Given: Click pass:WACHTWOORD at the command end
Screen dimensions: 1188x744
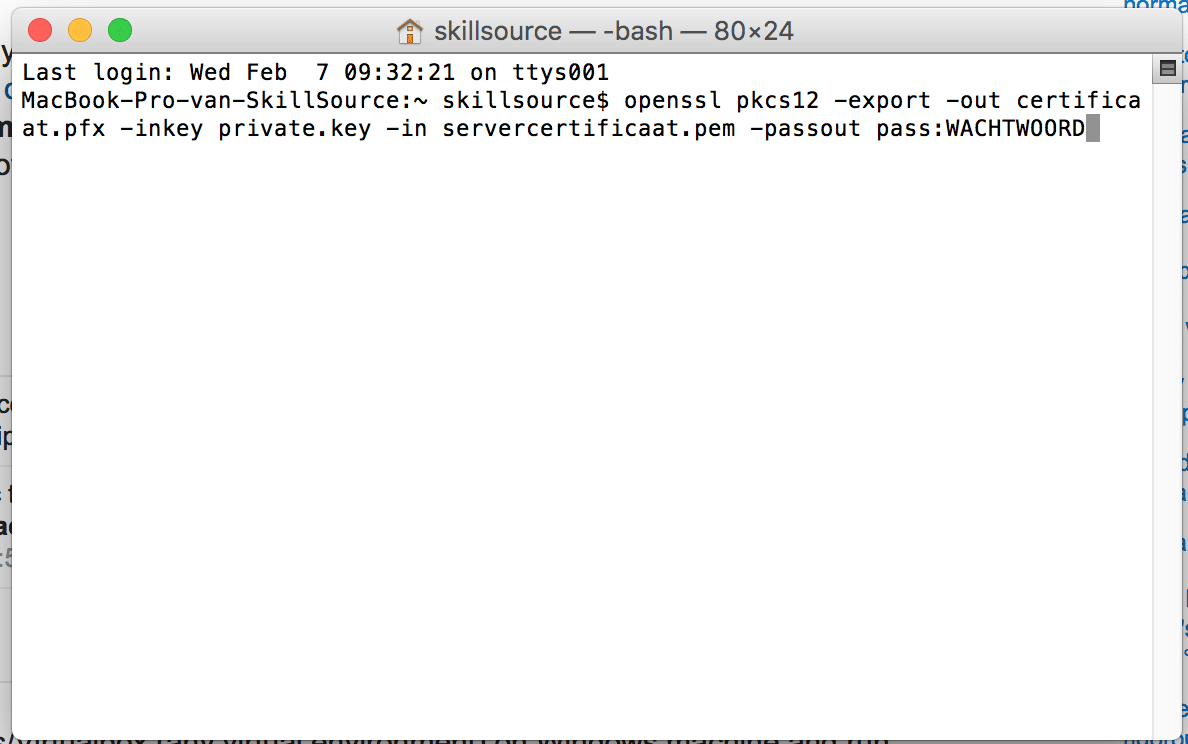Looking at the screenshot, I should (x=980, y=128).
